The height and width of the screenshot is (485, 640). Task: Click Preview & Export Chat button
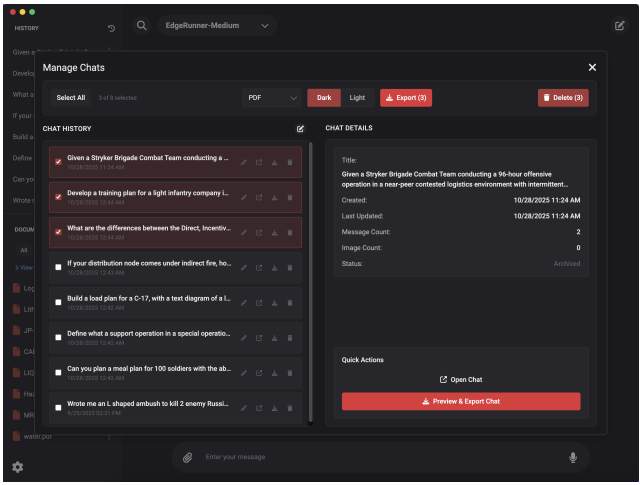coord(461,401)
